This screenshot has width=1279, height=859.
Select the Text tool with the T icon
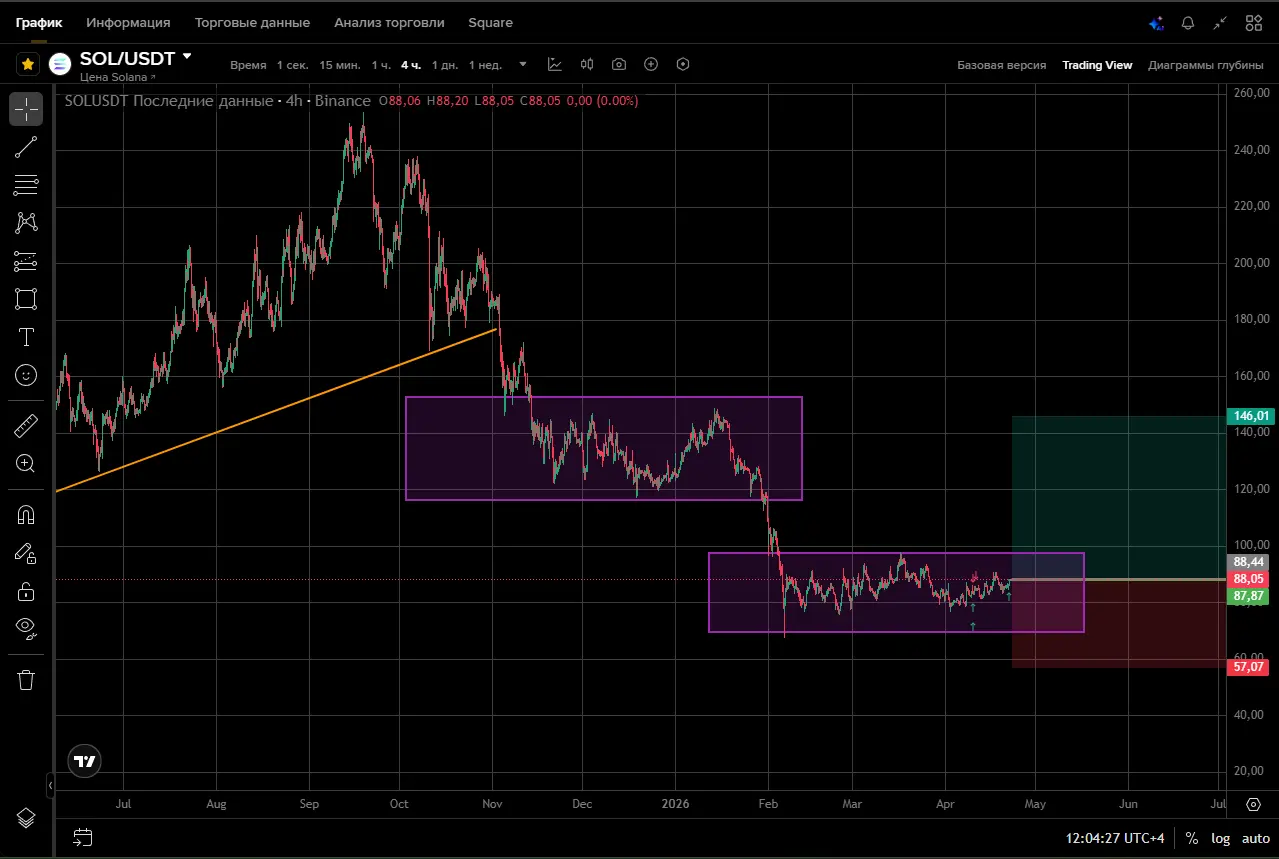26,337
